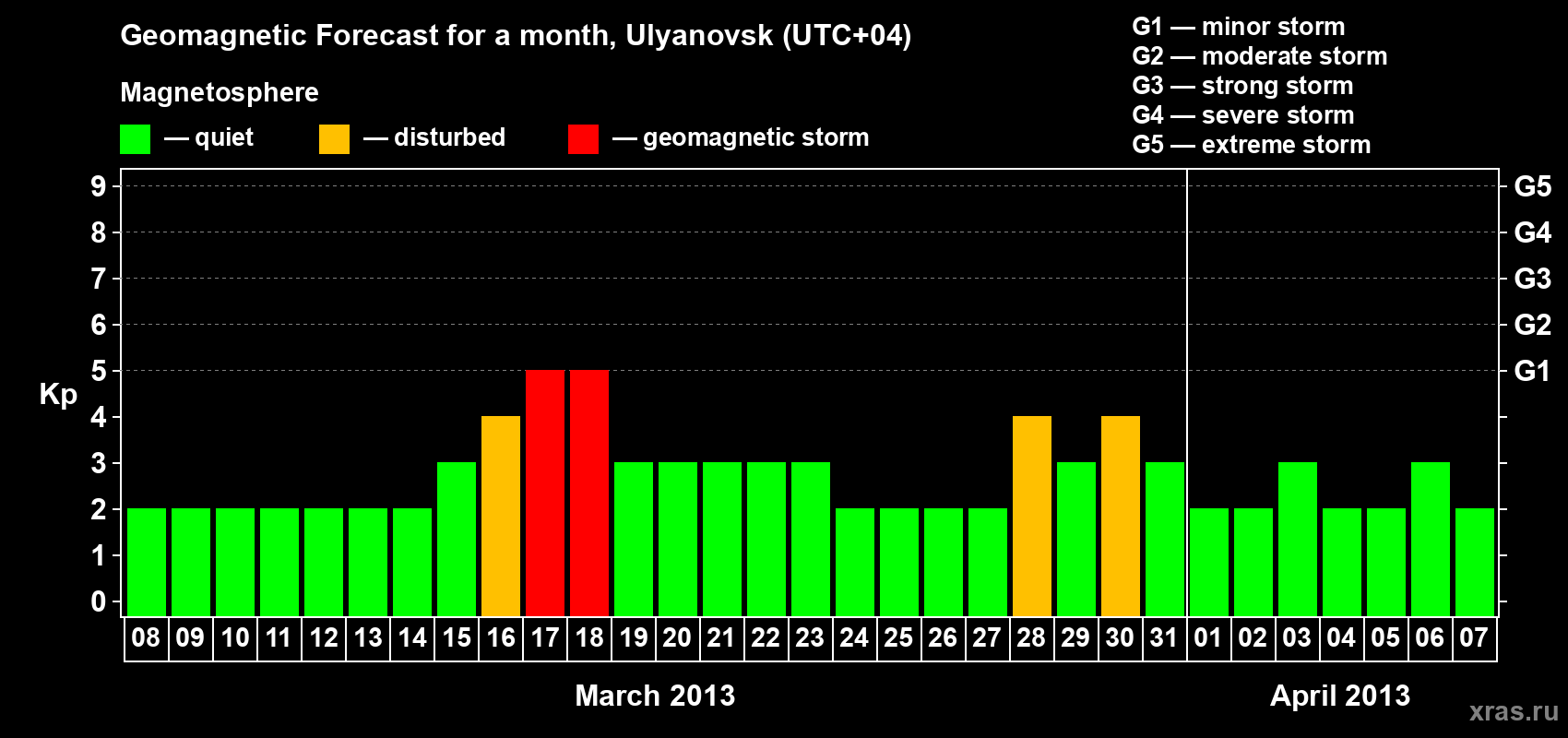Click the orange disturbed bar for March 28
The height and width of the screenshot is (738, 1568).
[x=1032, y=517]
